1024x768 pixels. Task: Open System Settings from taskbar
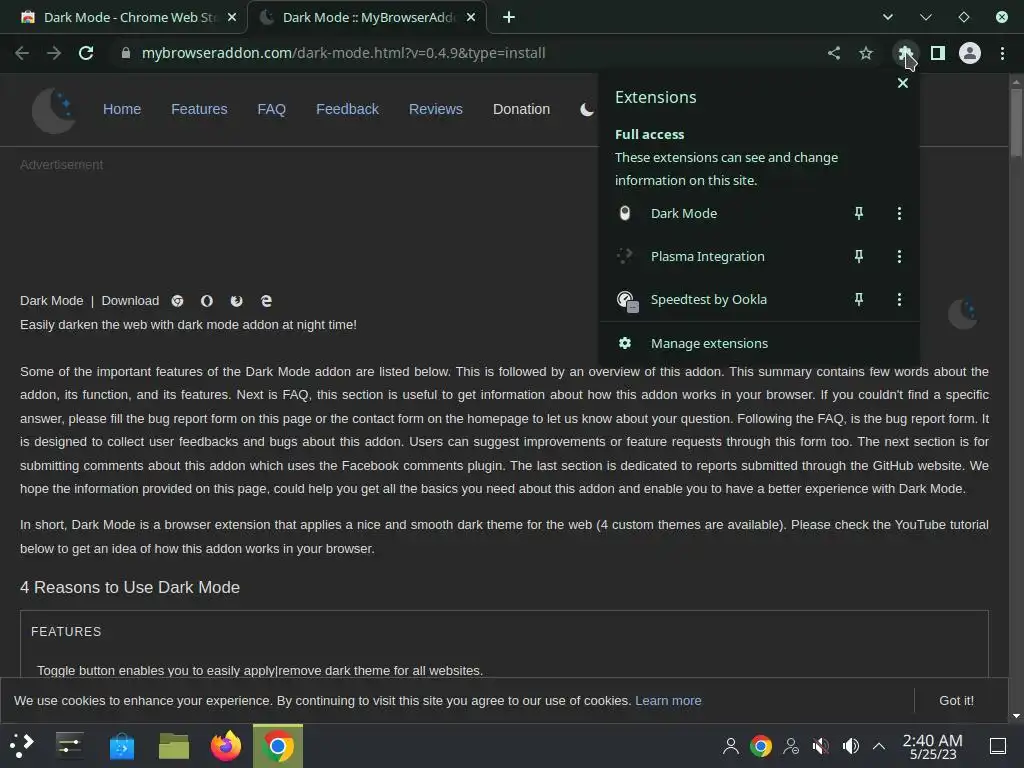[69, 746]
